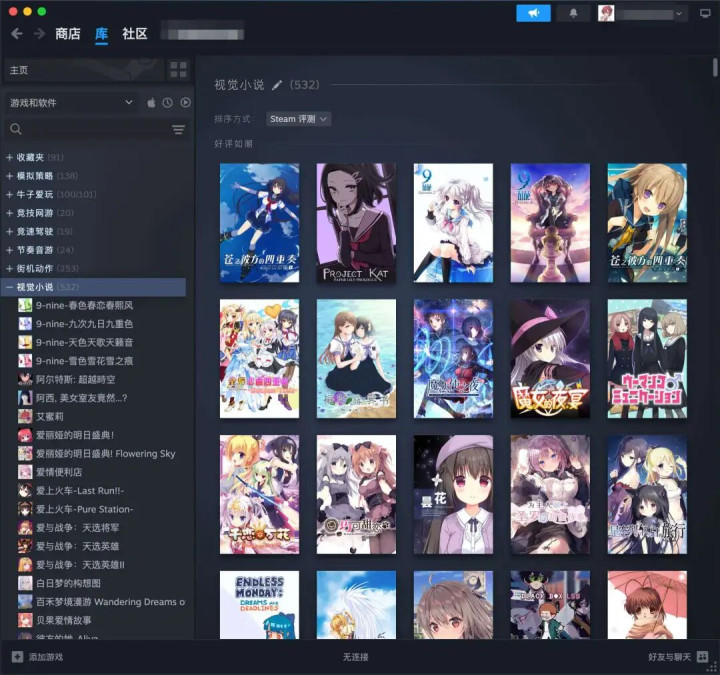Screen dimensions: 720x675
Task: Toggle the macOS-compatible games filter
Action: (152, 102)
